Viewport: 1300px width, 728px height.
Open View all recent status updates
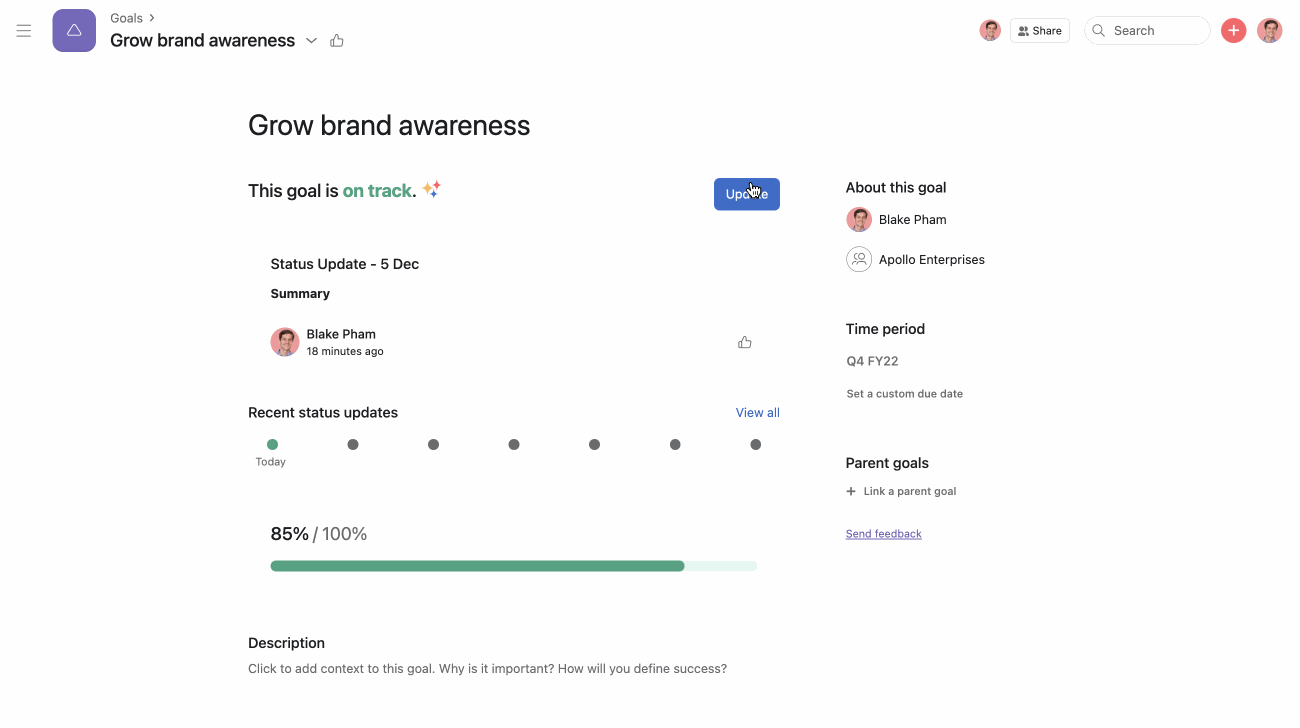[x=757, y=412]
